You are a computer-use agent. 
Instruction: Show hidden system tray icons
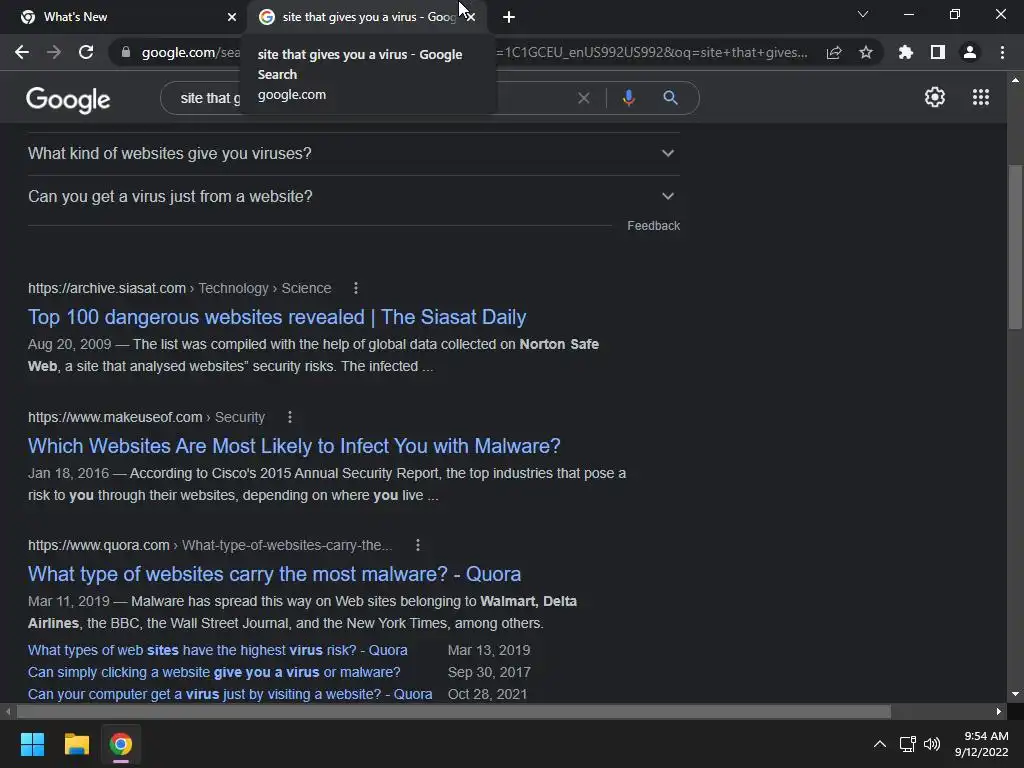pyautogui.click(x=880, y=744)
